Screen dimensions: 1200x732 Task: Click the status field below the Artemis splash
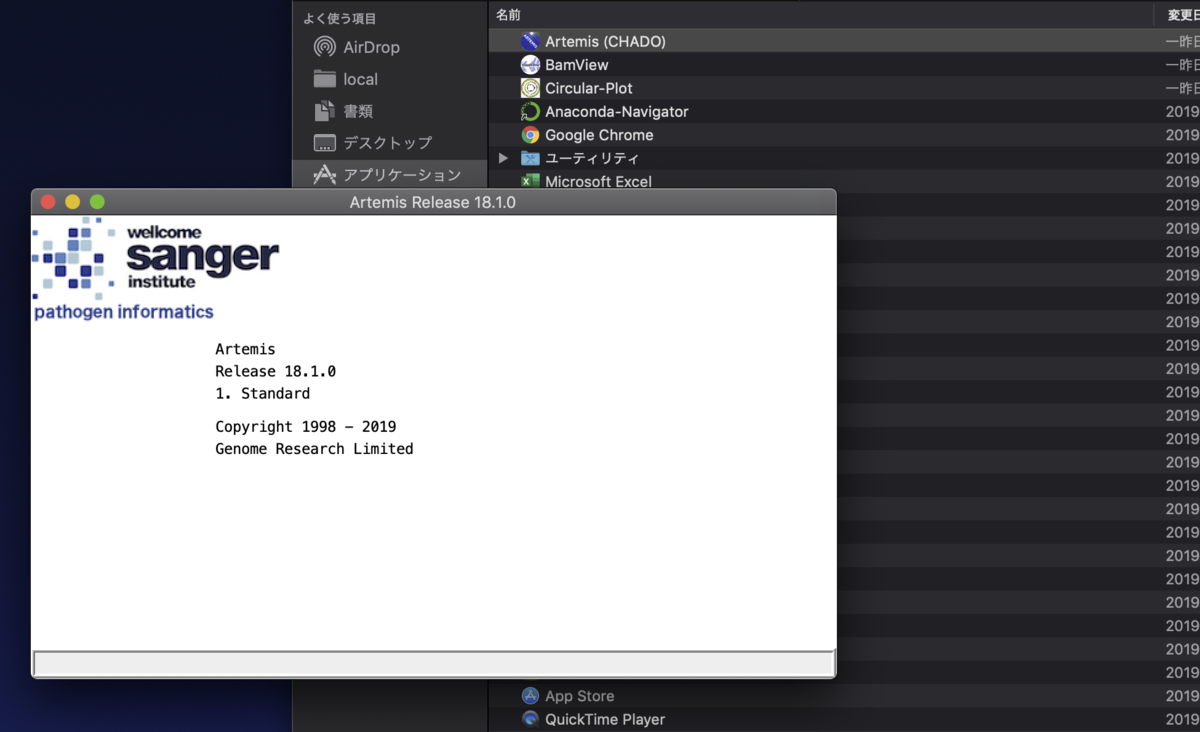tap(435, 662)
